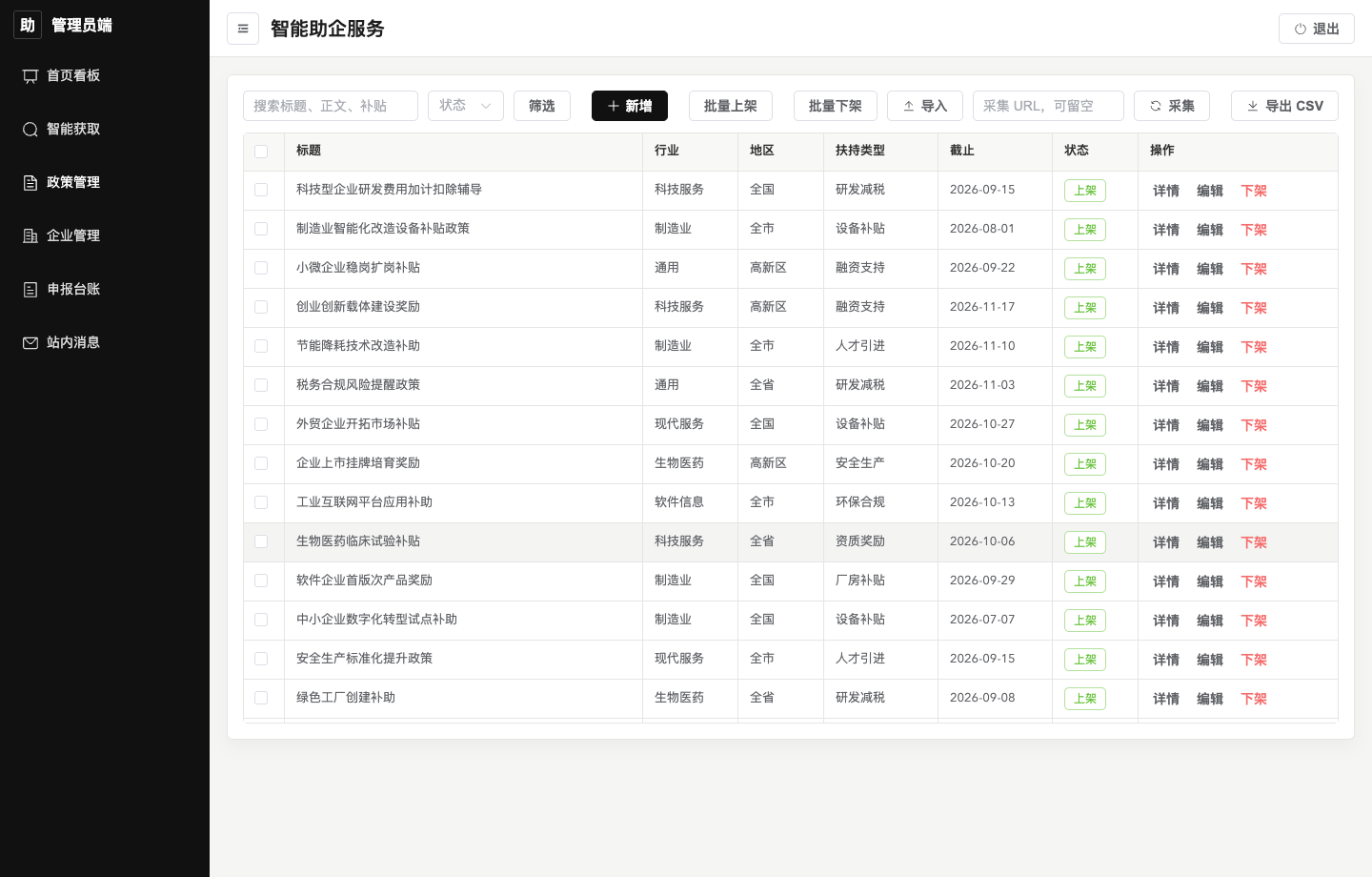The width and height of the screenshot is (1372, 877).
Task: Click the sidebar collapse hamburger icon
Action: click(243, 29)
